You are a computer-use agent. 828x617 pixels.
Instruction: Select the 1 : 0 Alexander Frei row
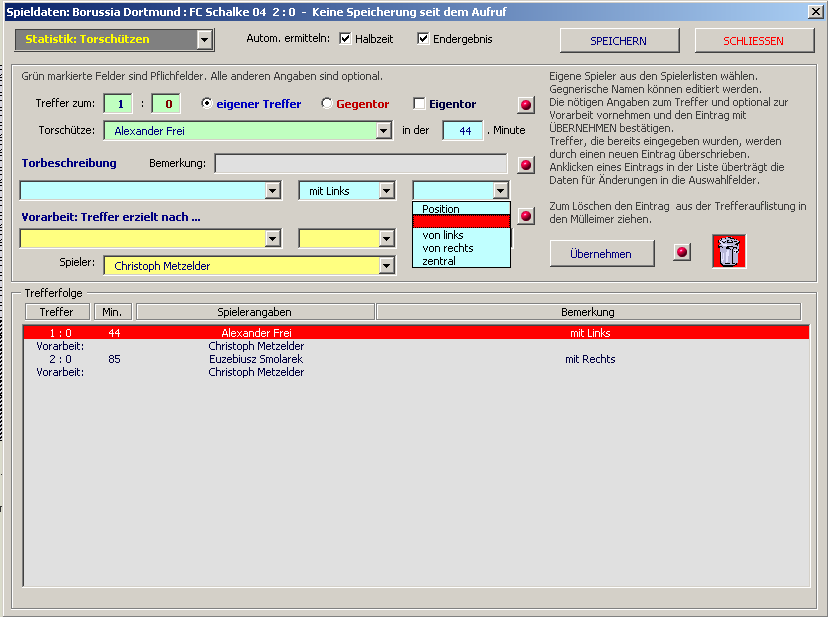coord(416,333)
